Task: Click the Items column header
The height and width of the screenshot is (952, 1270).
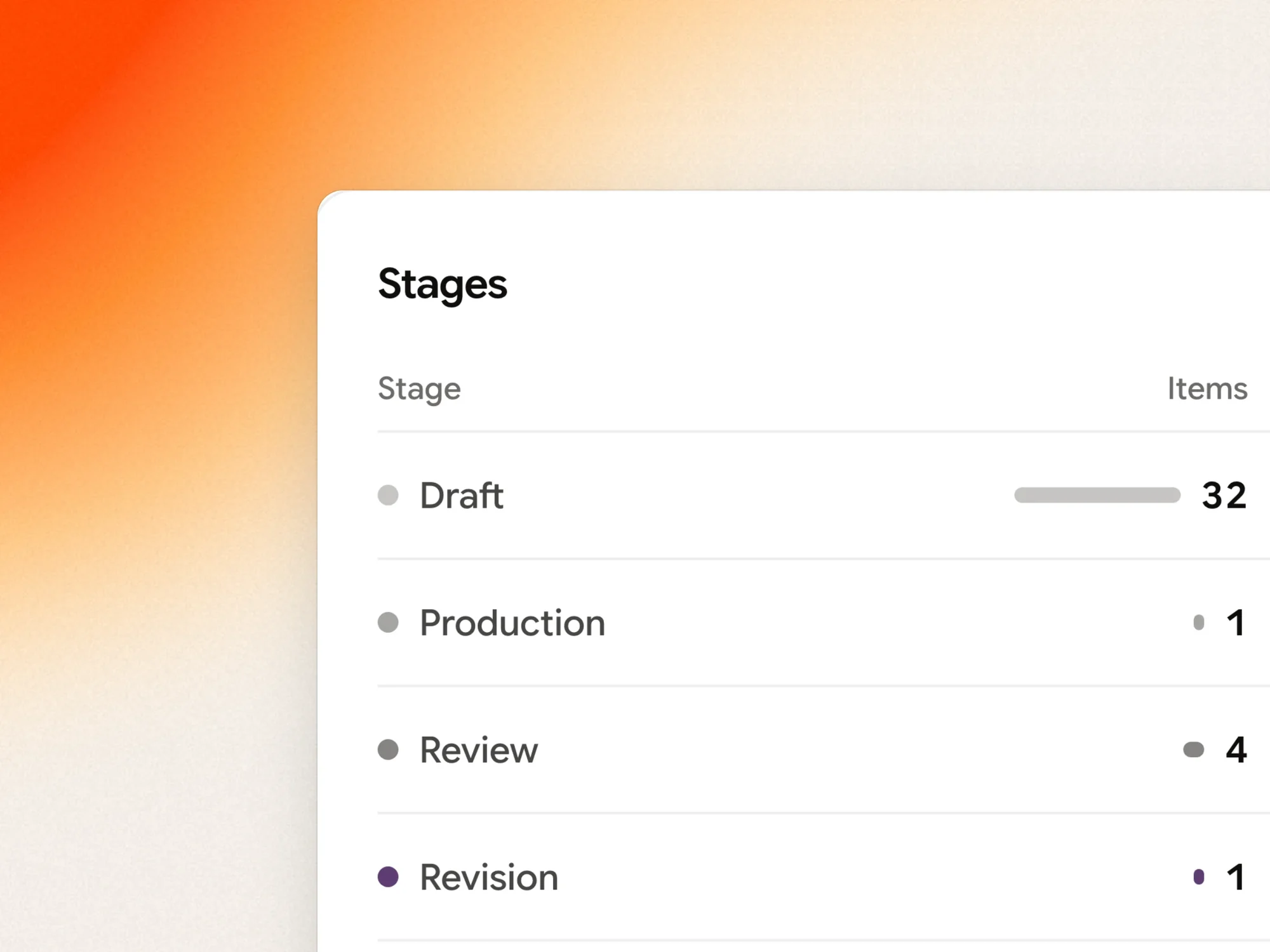Action: pos(1208,388)
